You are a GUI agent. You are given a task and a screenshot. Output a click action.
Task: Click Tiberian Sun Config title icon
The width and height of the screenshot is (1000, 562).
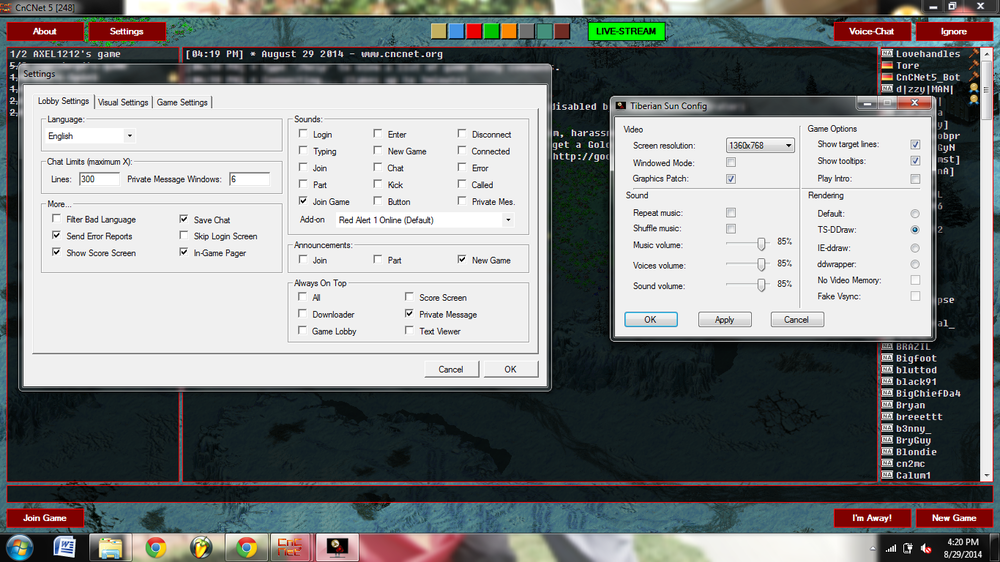pos(621,105)
